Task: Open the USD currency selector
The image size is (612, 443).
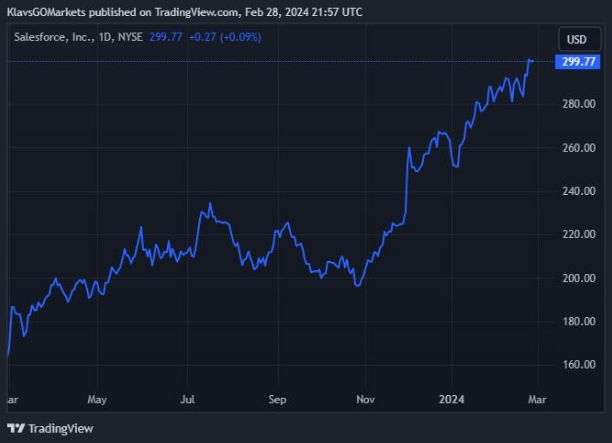Action: 576,40
